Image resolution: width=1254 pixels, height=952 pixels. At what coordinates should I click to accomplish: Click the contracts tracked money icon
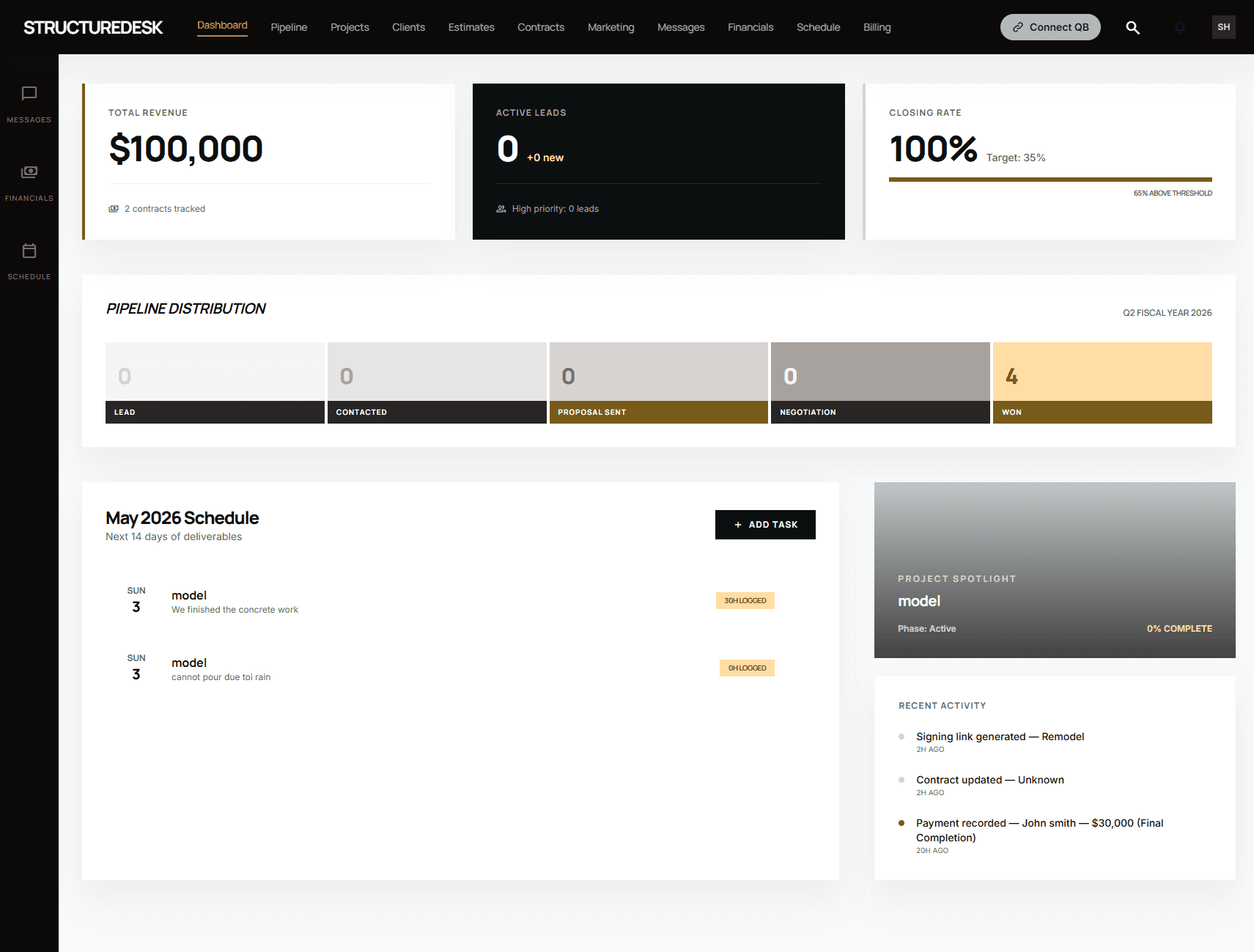pyautogui.click(x=114, y=209)
